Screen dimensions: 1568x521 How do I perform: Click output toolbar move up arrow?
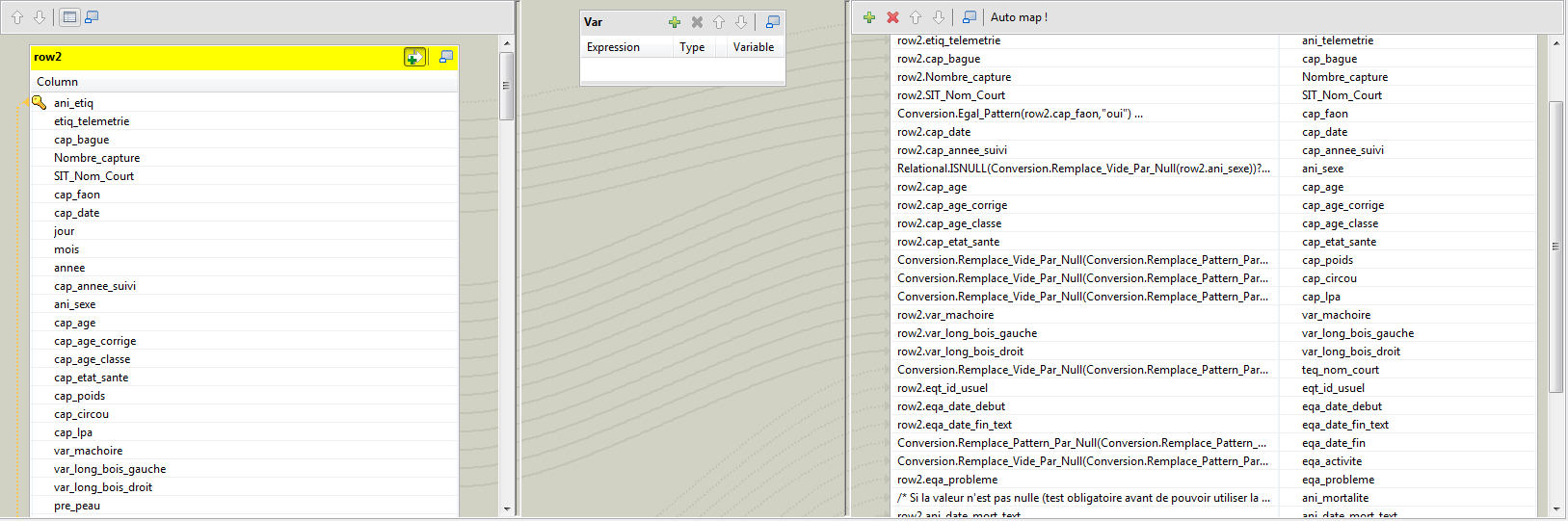pyautogui.click(x=916, y=17)
